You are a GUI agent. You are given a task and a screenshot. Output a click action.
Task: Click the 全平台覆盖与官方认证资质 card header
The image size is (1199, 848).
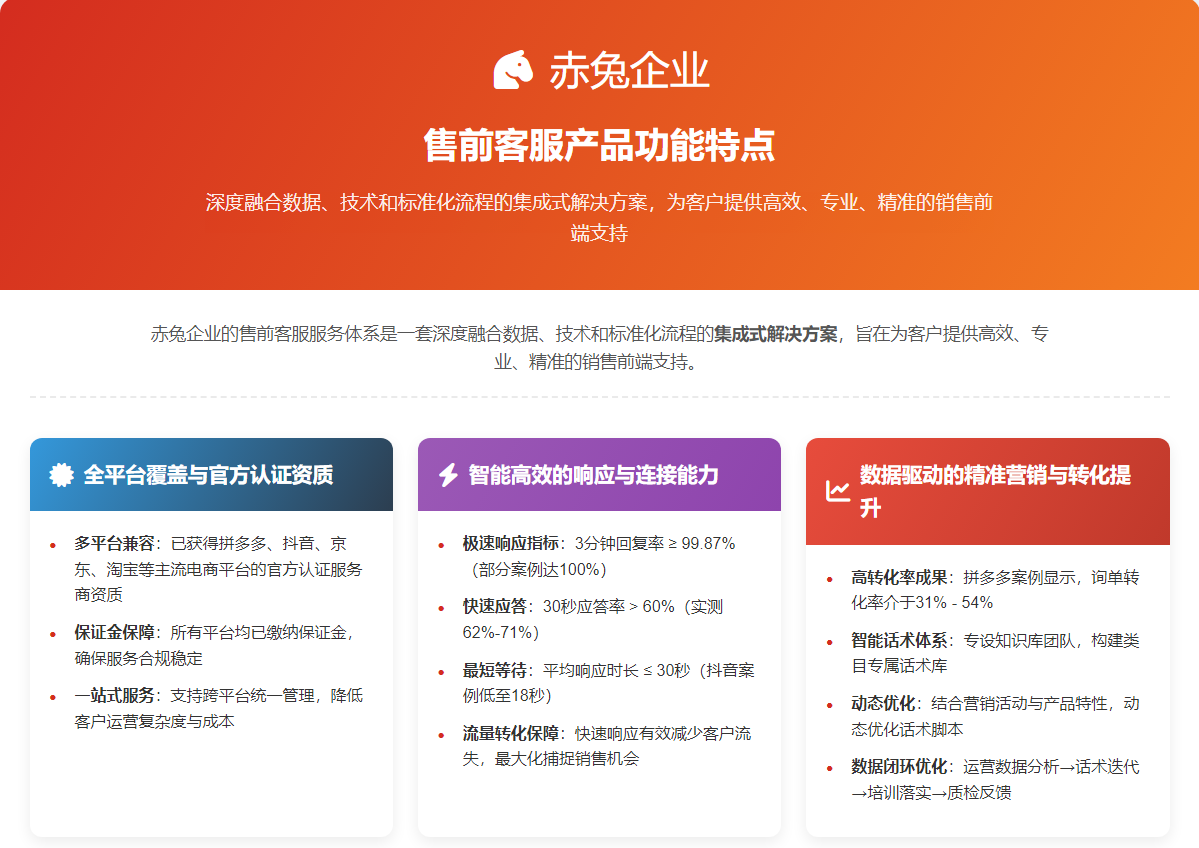click(x=208, y=475)
